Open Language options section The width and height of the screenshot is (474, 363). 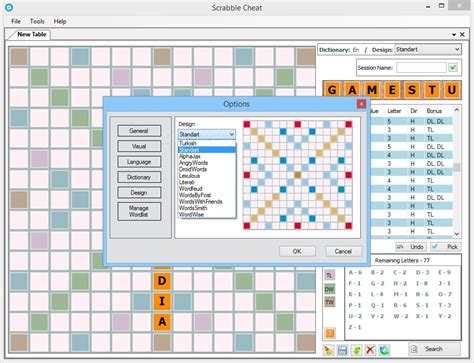click(x=139, y=162)
